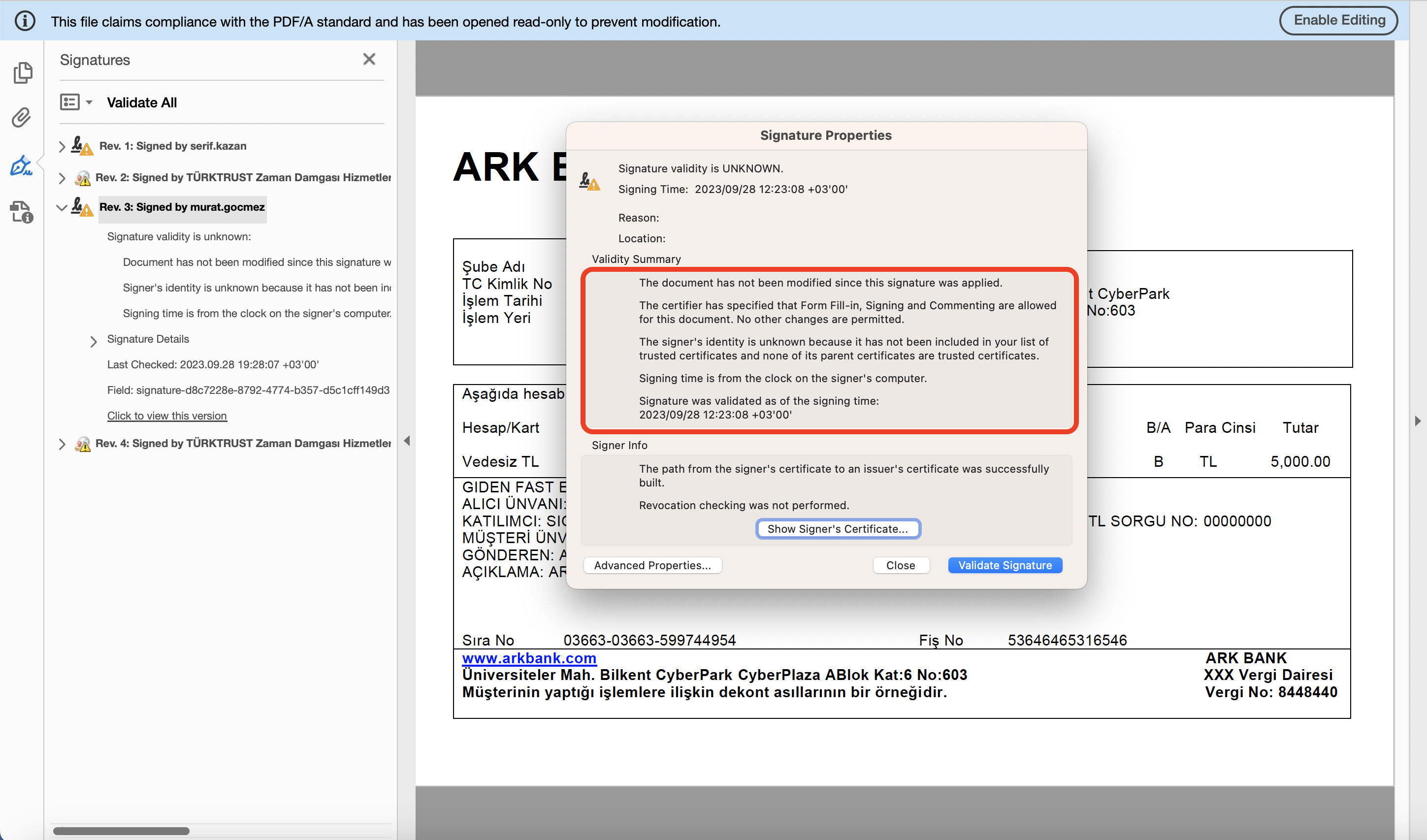Close the Signatures panel
The height and width of the screenshot is (840, 1427).
click(369, 59)
